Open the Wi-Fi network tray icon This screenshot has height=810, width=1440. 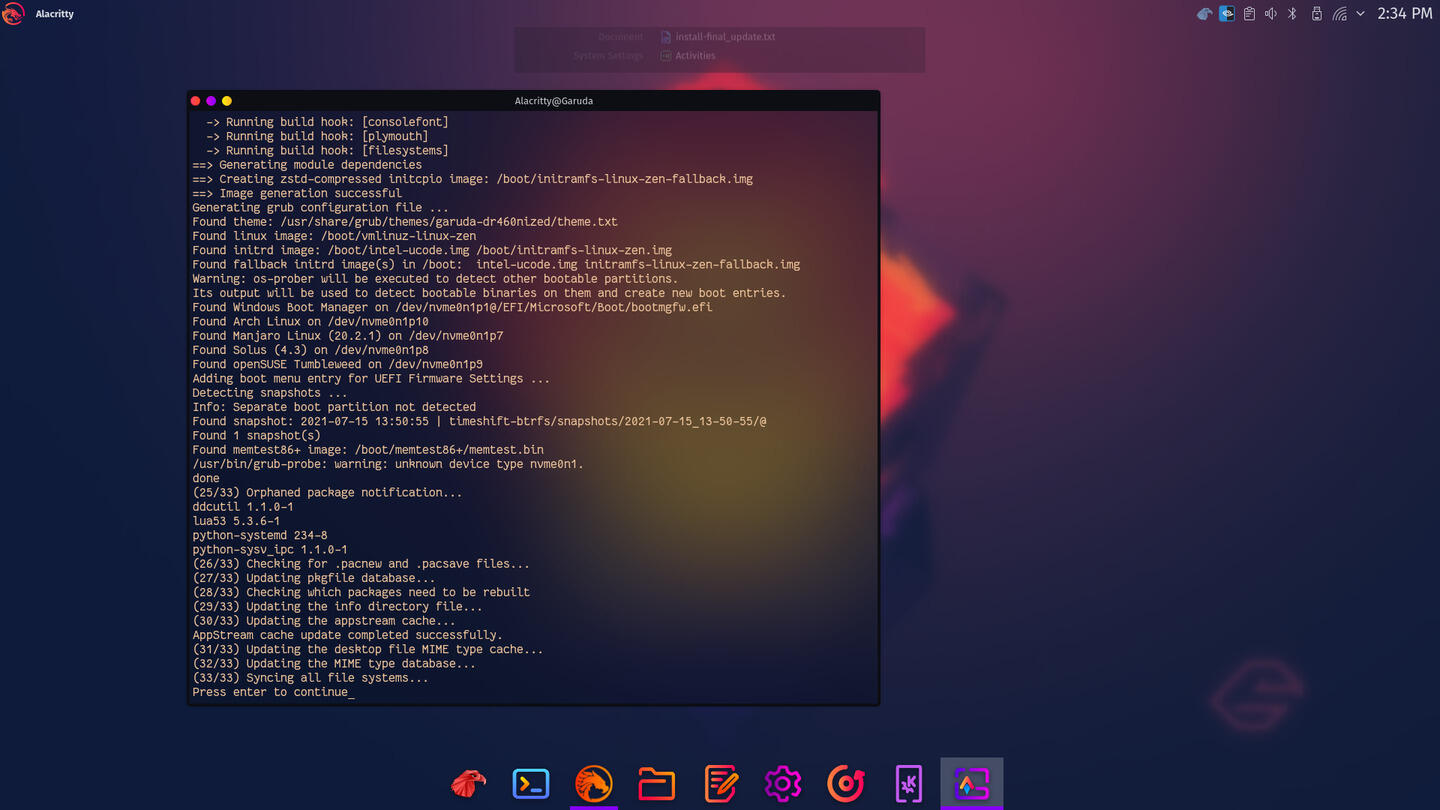click(x=1340, y=14)
